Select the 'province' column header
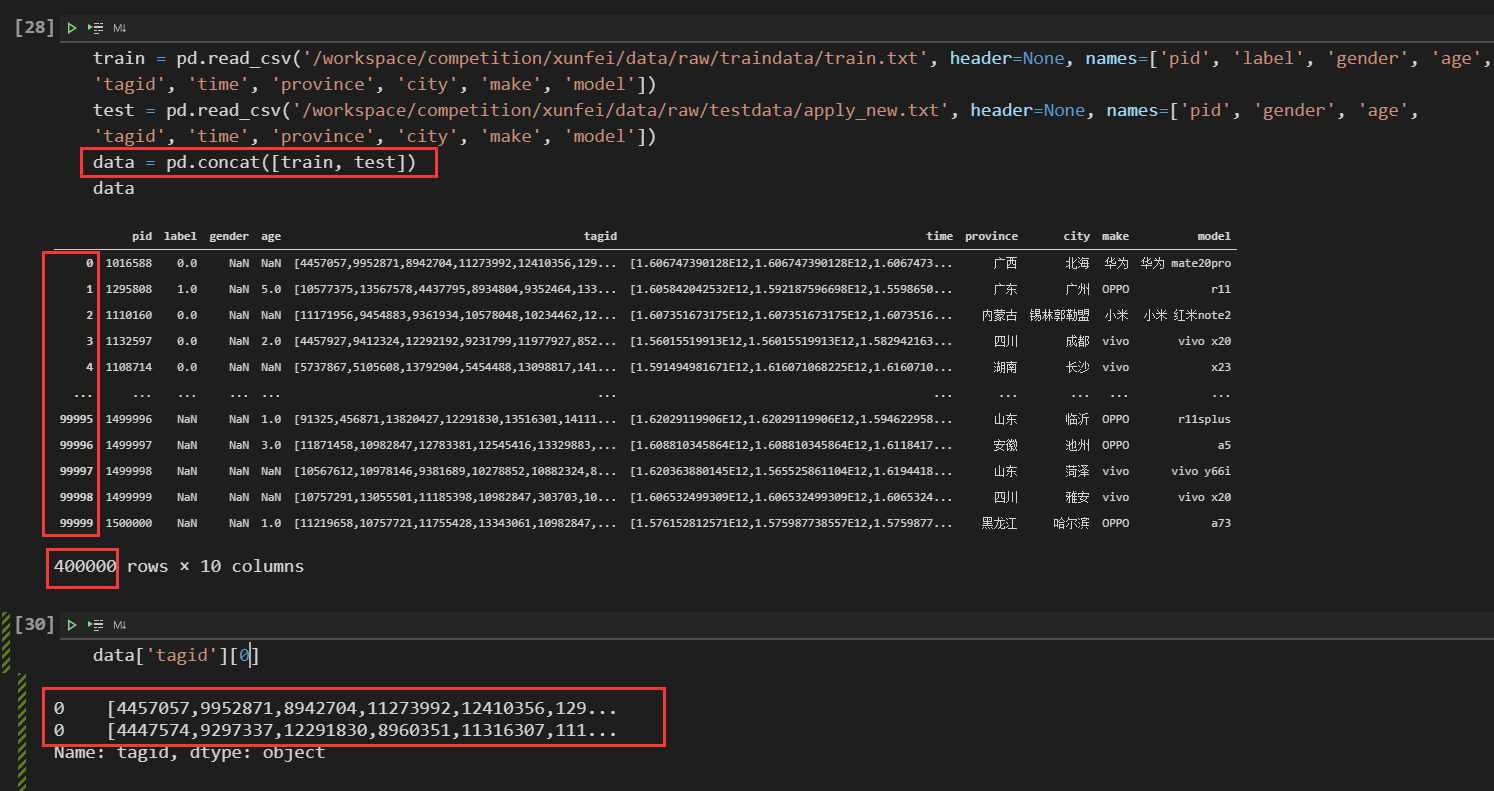Viewport: 1494px width, 791px height. click(x=991, y=237)
